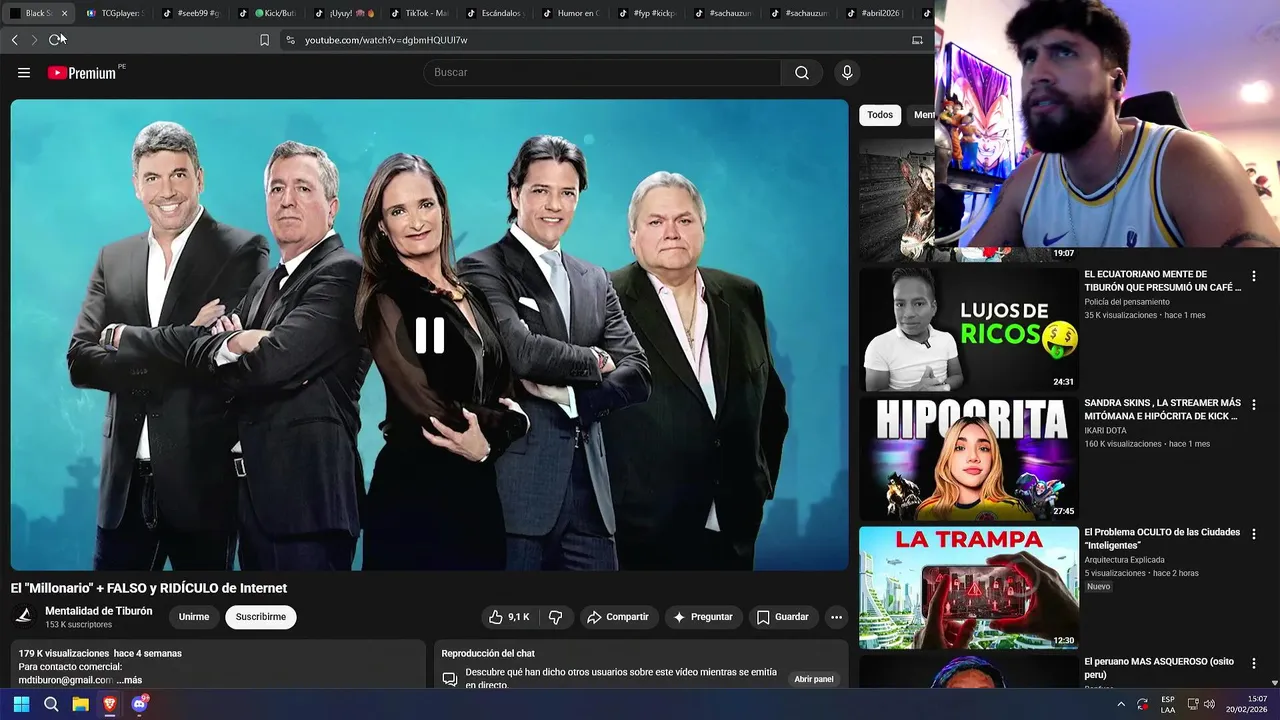Like the video with 9,1 K thumbs up

point(509,617)
